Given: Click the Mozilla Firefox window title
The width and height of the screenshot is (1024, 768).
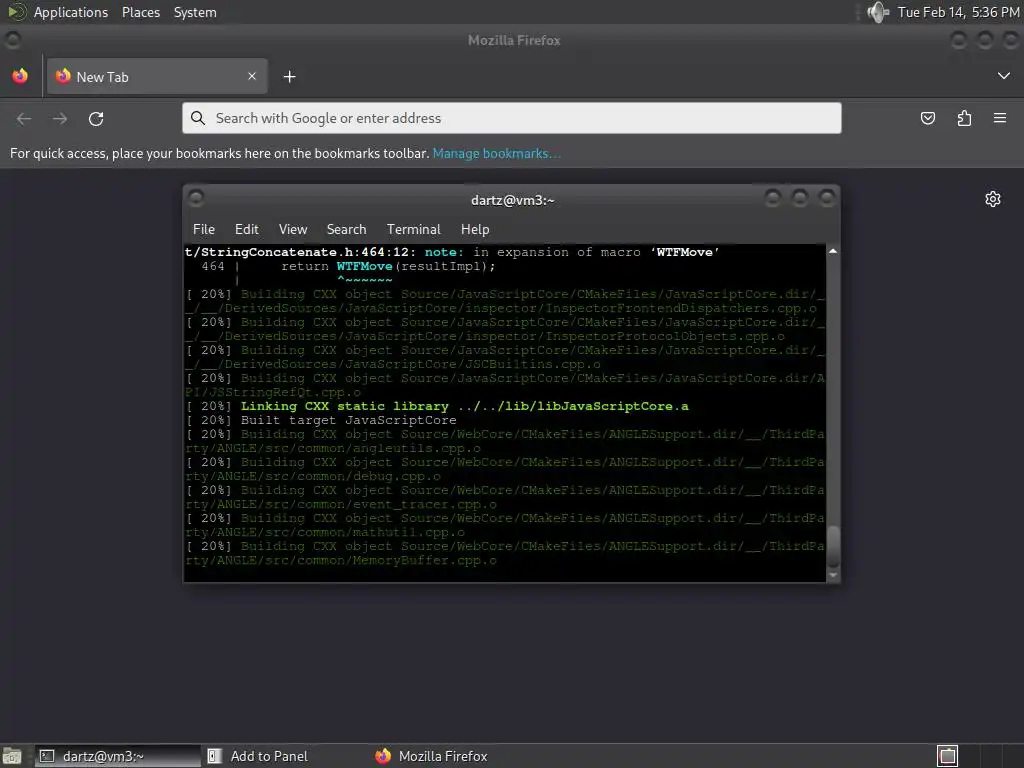Looking at the screenshot, I should click(514, 40).
